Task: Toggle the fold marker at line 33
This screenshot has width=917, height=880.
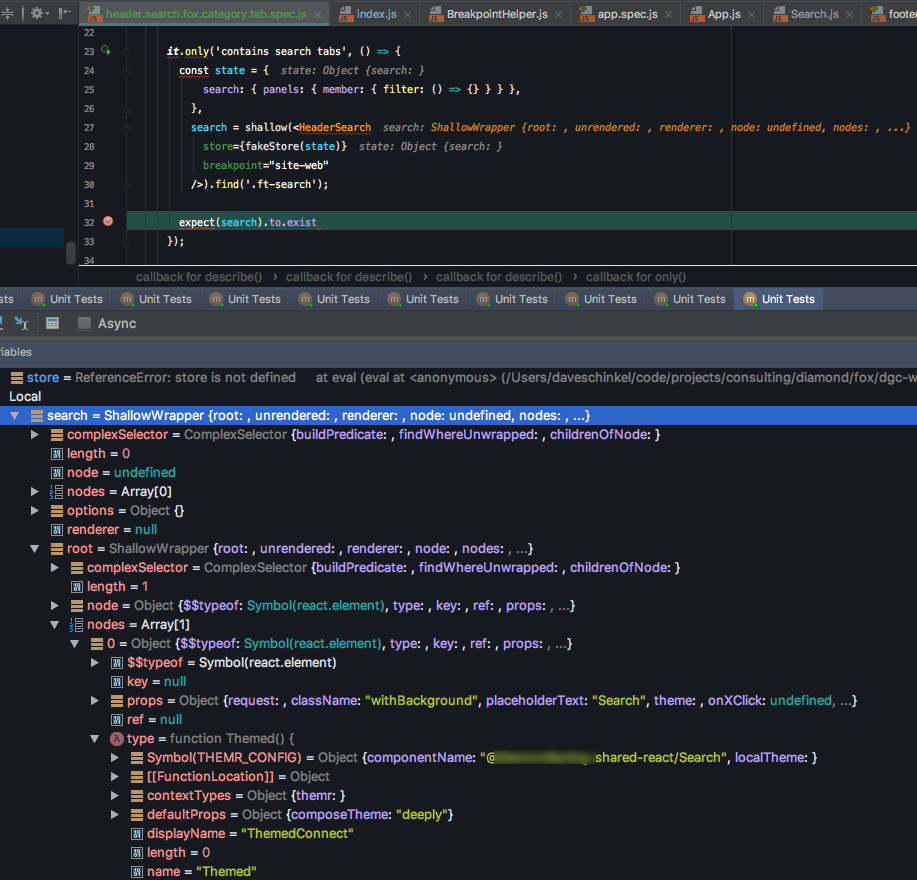Action: [126, 241]
